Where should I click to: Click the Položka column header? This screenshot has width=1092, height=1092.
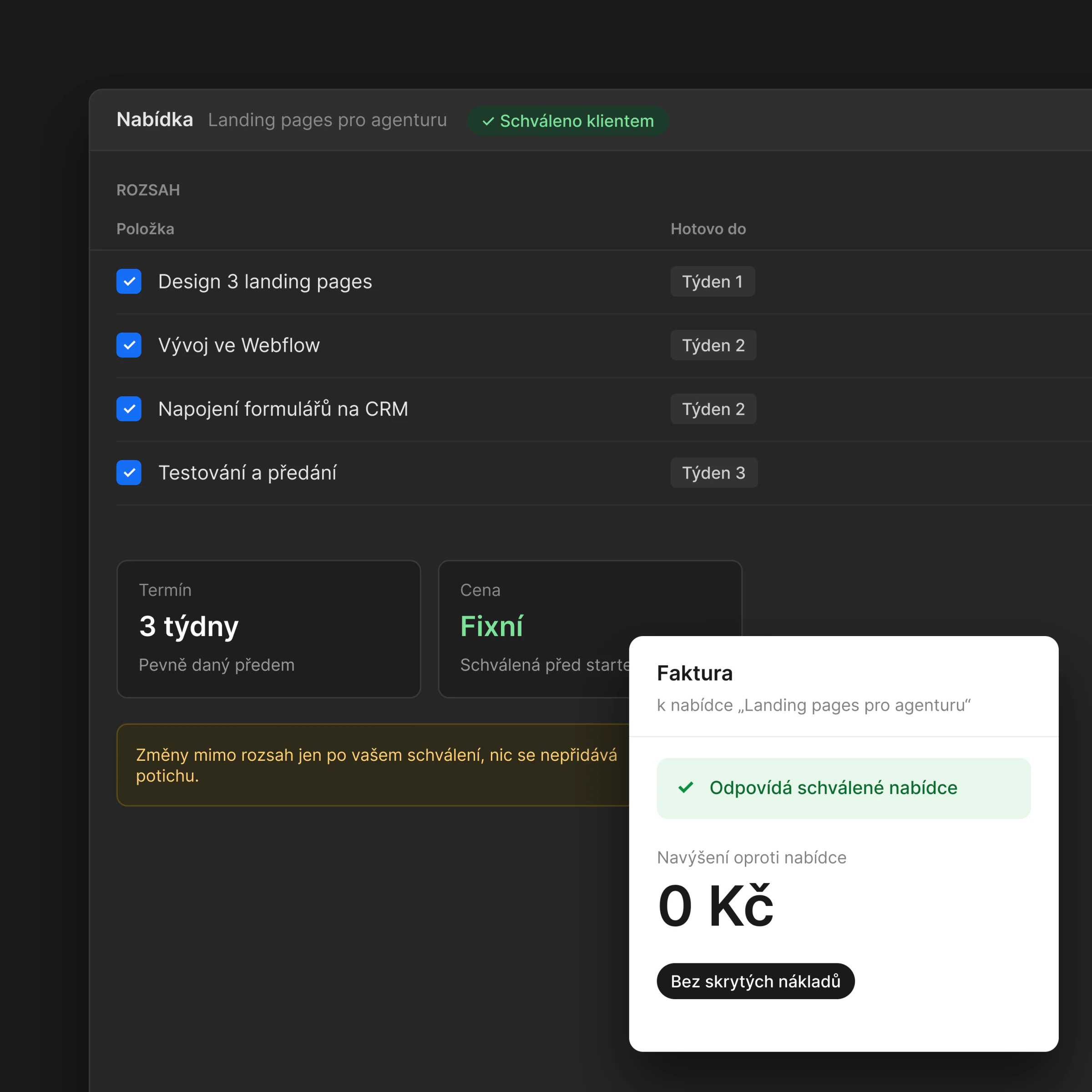[x=145, y=229]
